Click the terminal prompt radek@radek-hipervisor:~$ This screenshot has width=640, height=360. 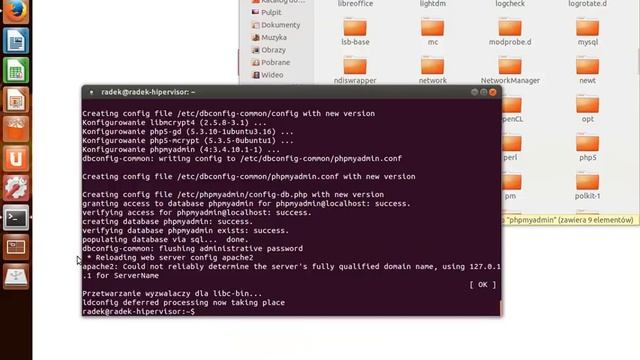tap(138, 312)
